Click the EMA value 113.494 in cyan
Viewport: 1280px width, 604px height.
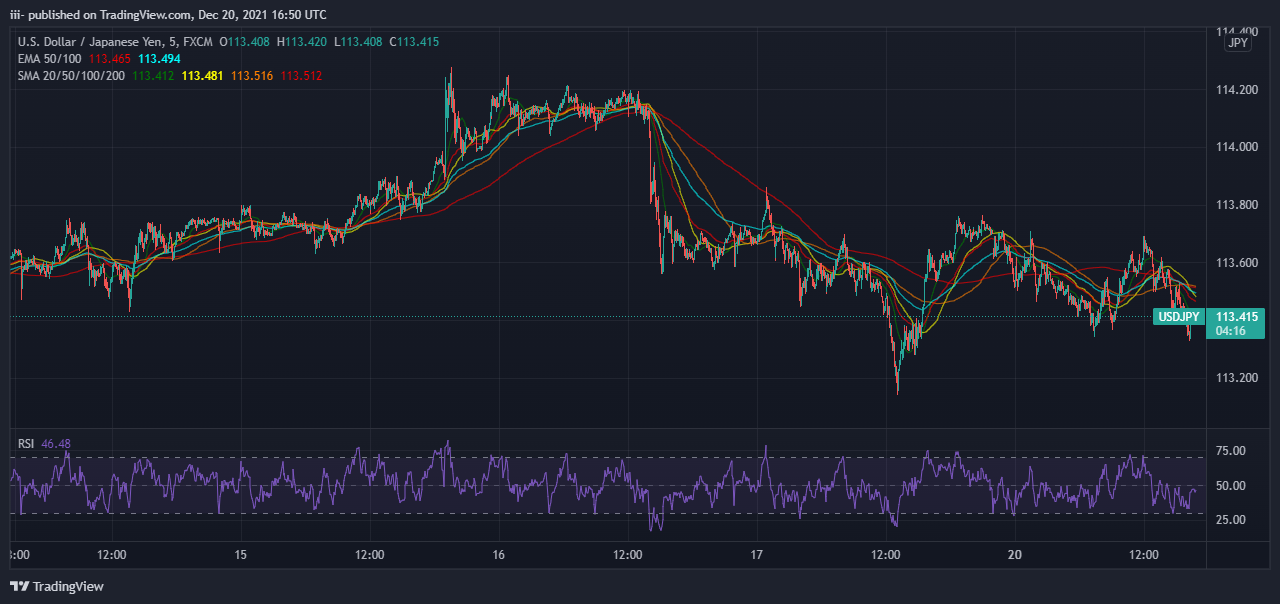[x=158, y=59]
